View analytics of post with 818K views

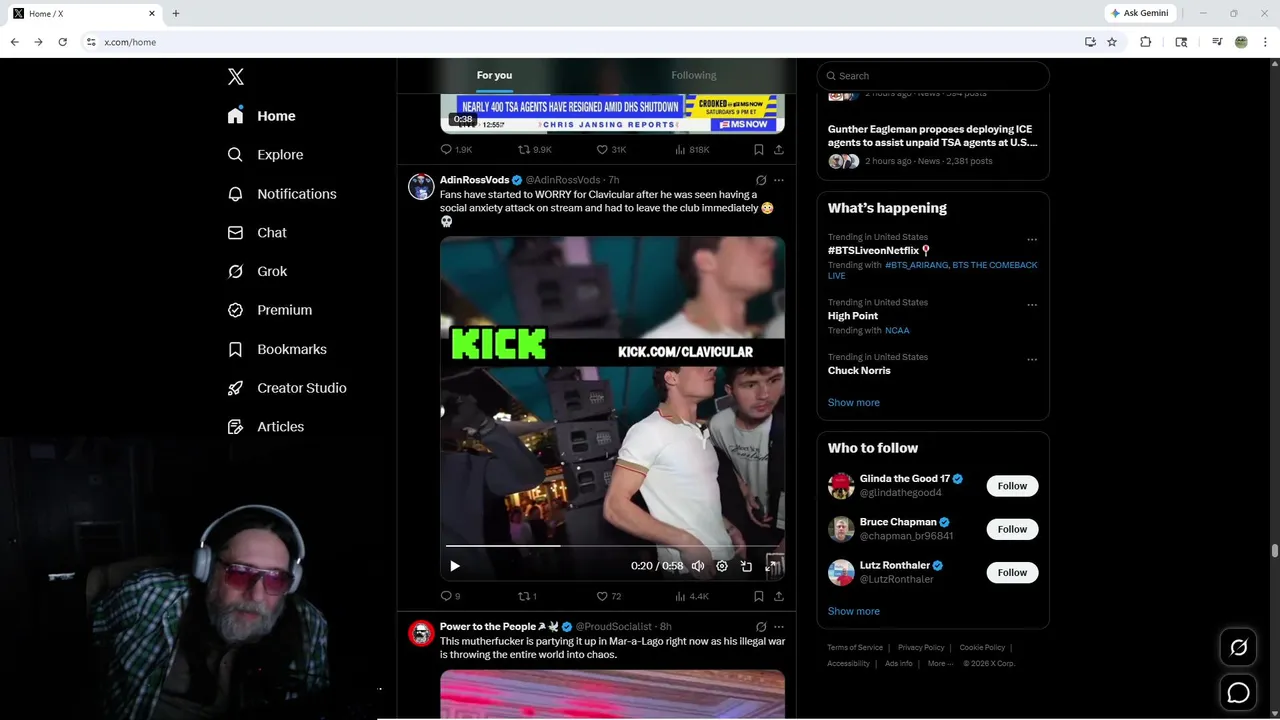click(x=692, y=150)
